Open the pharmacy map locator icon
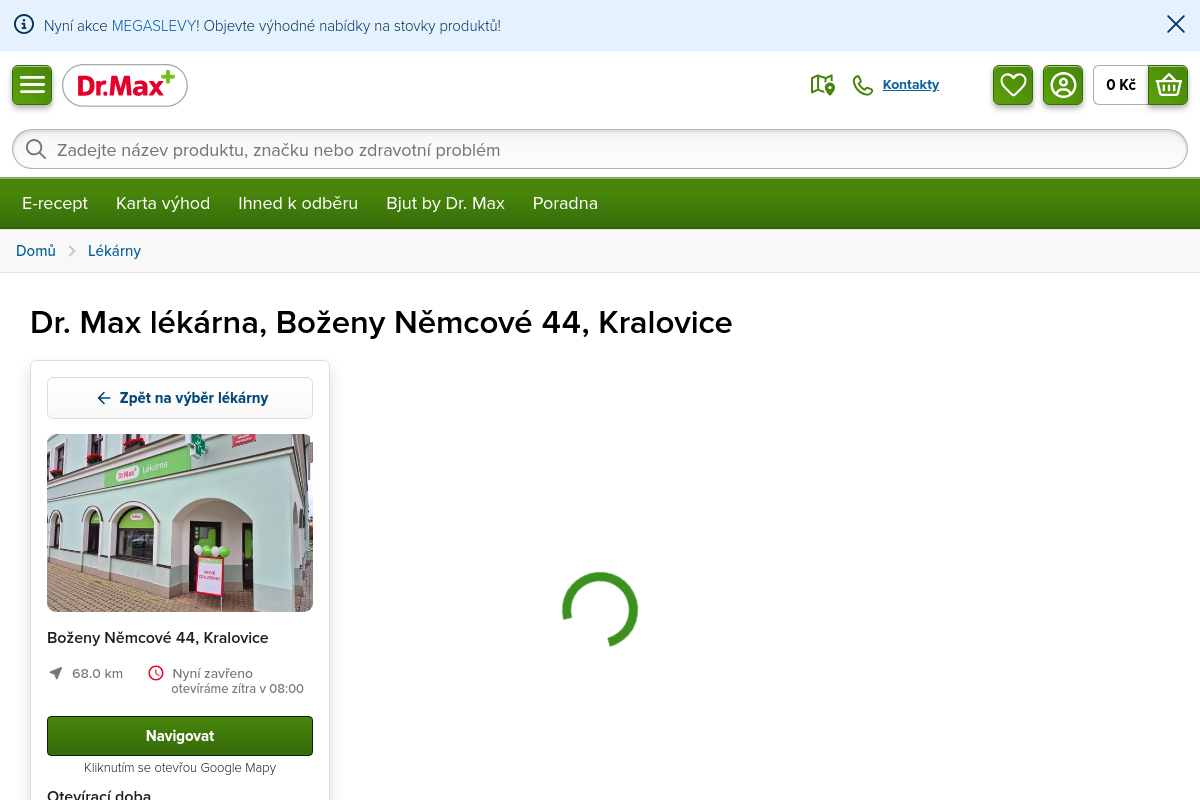 822,85
